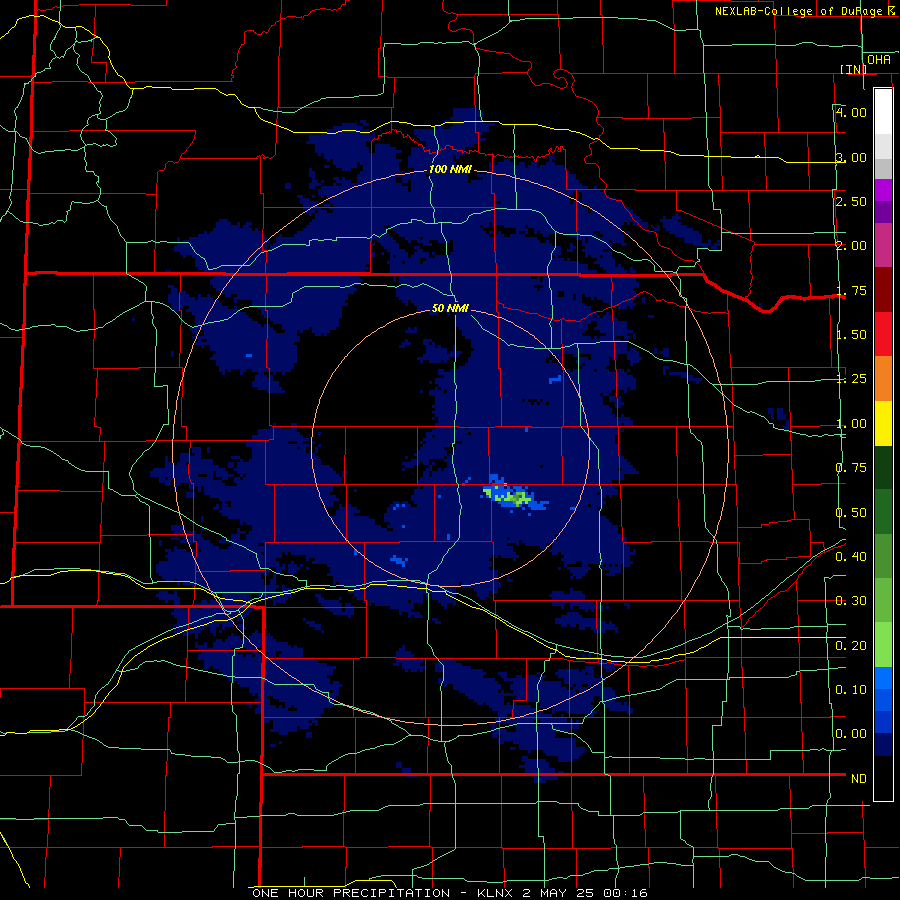The height and width of the screenshot is (900, 900).
Task: Click the 0.00 legend value
Action: point(851,734)
